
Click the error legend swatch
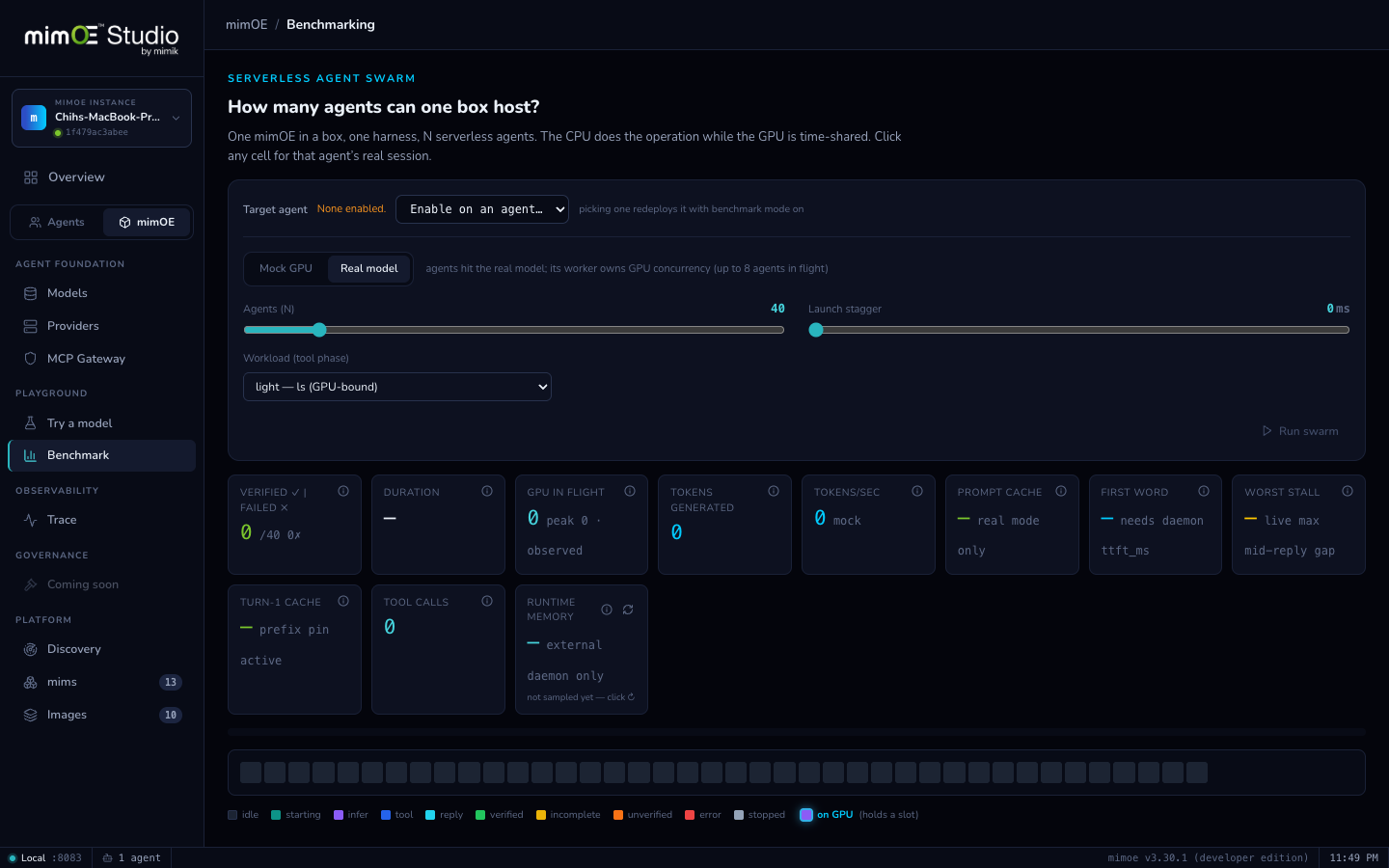pyautogui.click(x=690, y=815)
